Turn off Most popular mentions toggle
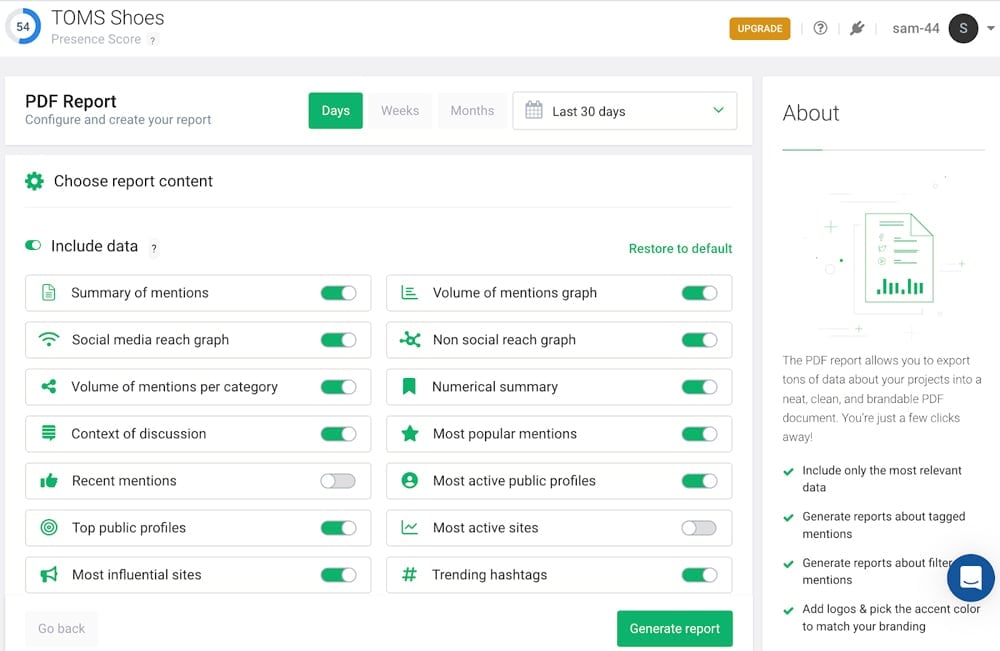This screenshot has width=1000, height=651. (x=699, y=434)
